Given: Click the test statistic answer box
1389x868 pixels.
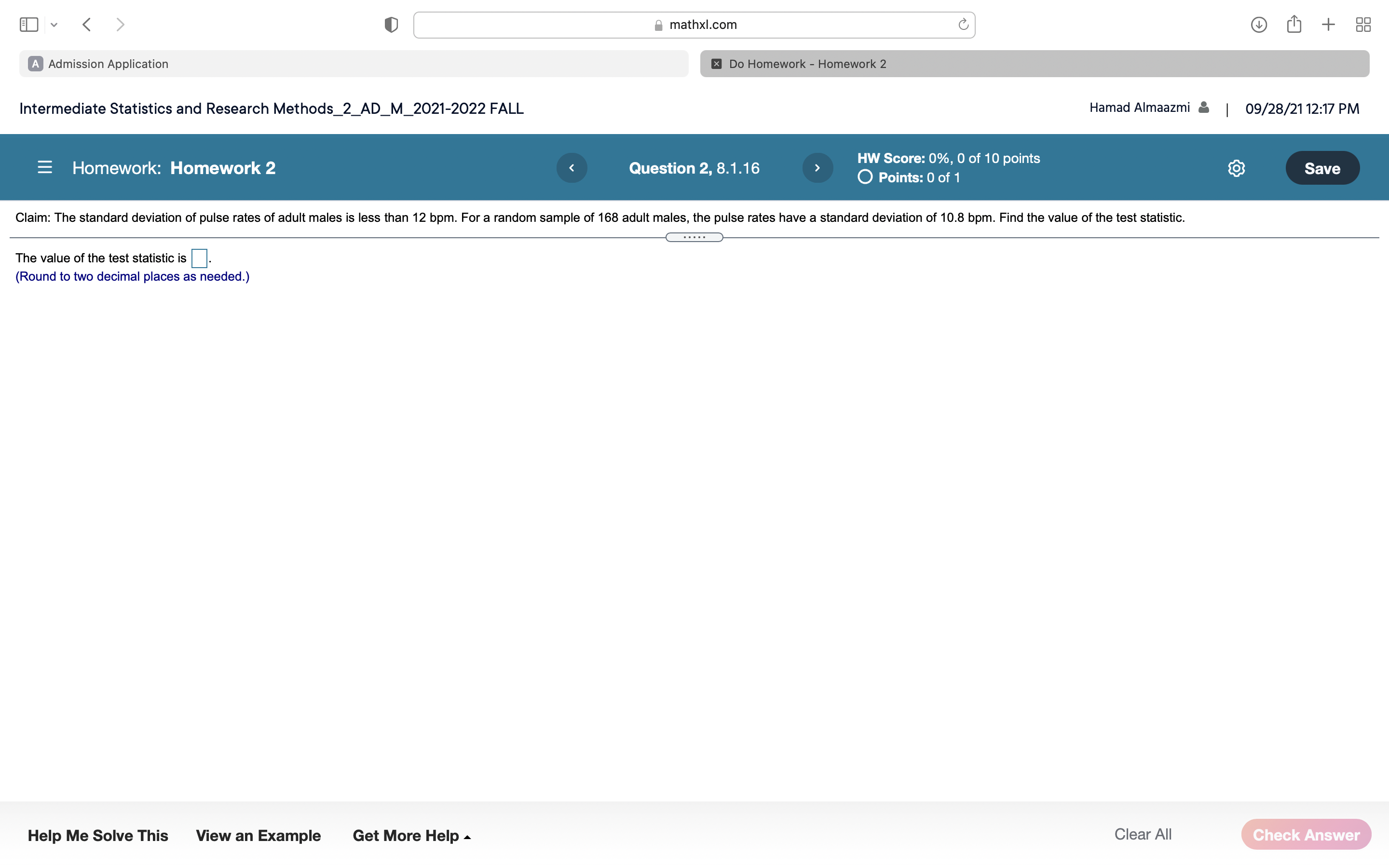Looking at the screenshot, I should [199, 258].
